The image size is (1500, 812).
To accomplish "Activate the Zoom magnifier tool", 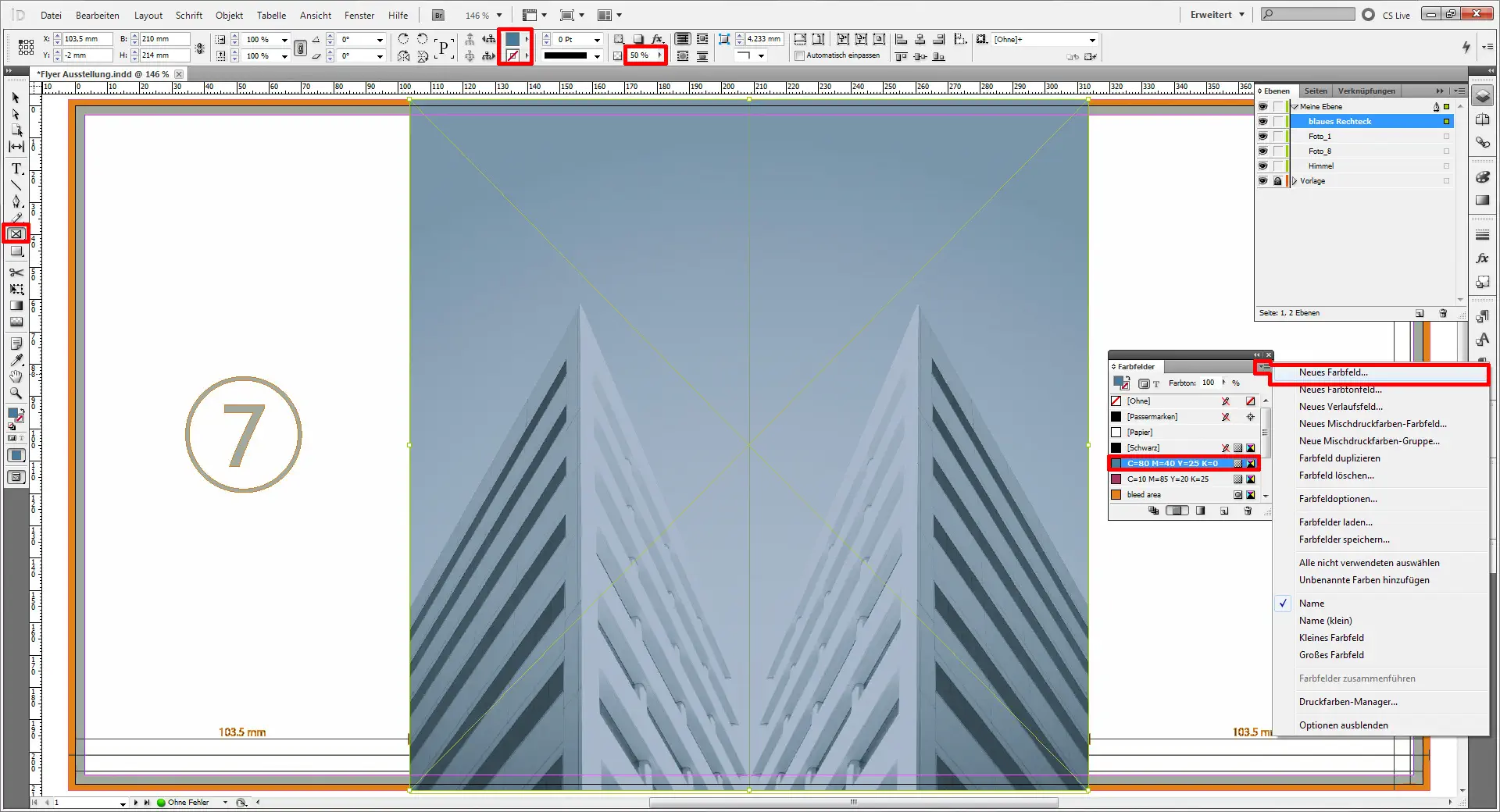I will tap(16, 394).
